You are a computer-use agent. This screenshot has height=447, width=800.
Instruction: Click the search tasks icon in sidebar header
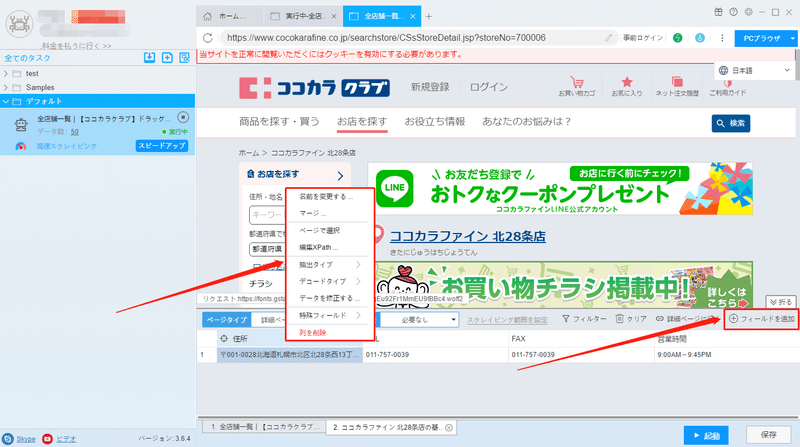[x=184, y=58]
